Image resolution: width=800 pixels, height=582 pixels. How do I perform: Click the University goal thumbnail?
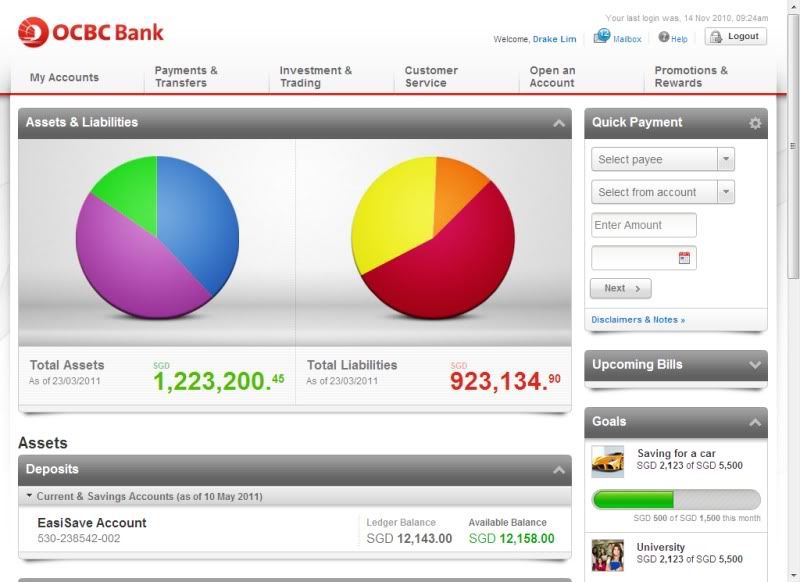click(608, 555)
